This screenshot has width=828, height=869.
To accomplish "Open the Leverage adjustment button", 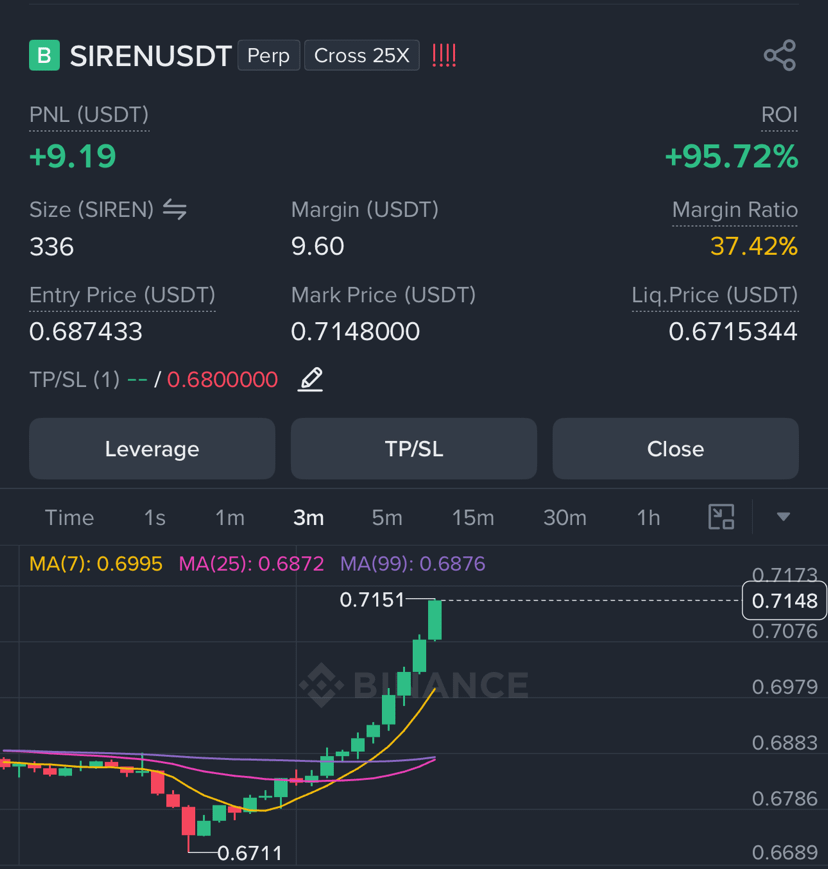I will (x=152, y=449).
